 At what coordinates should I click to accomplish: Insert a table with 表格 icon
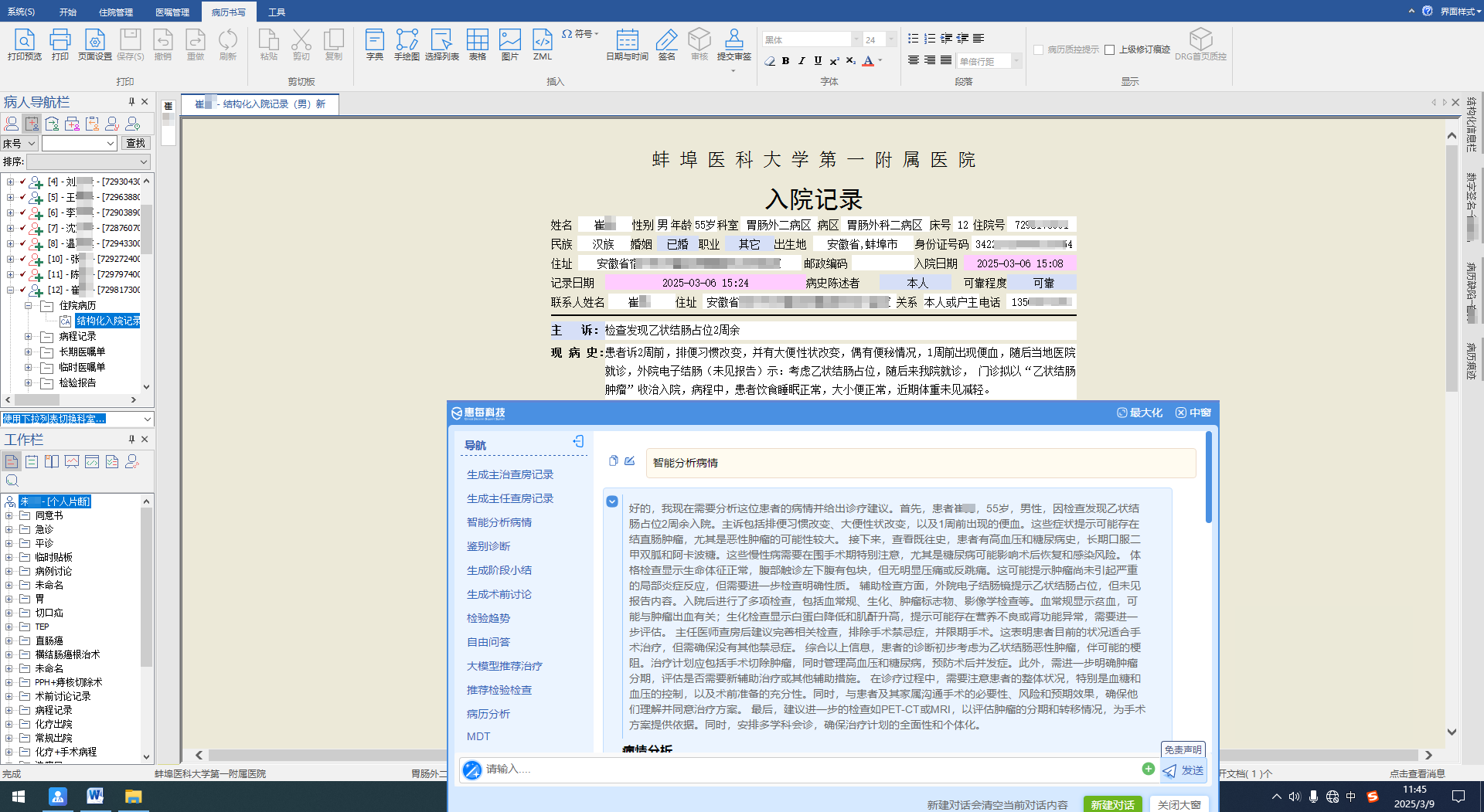477,44
